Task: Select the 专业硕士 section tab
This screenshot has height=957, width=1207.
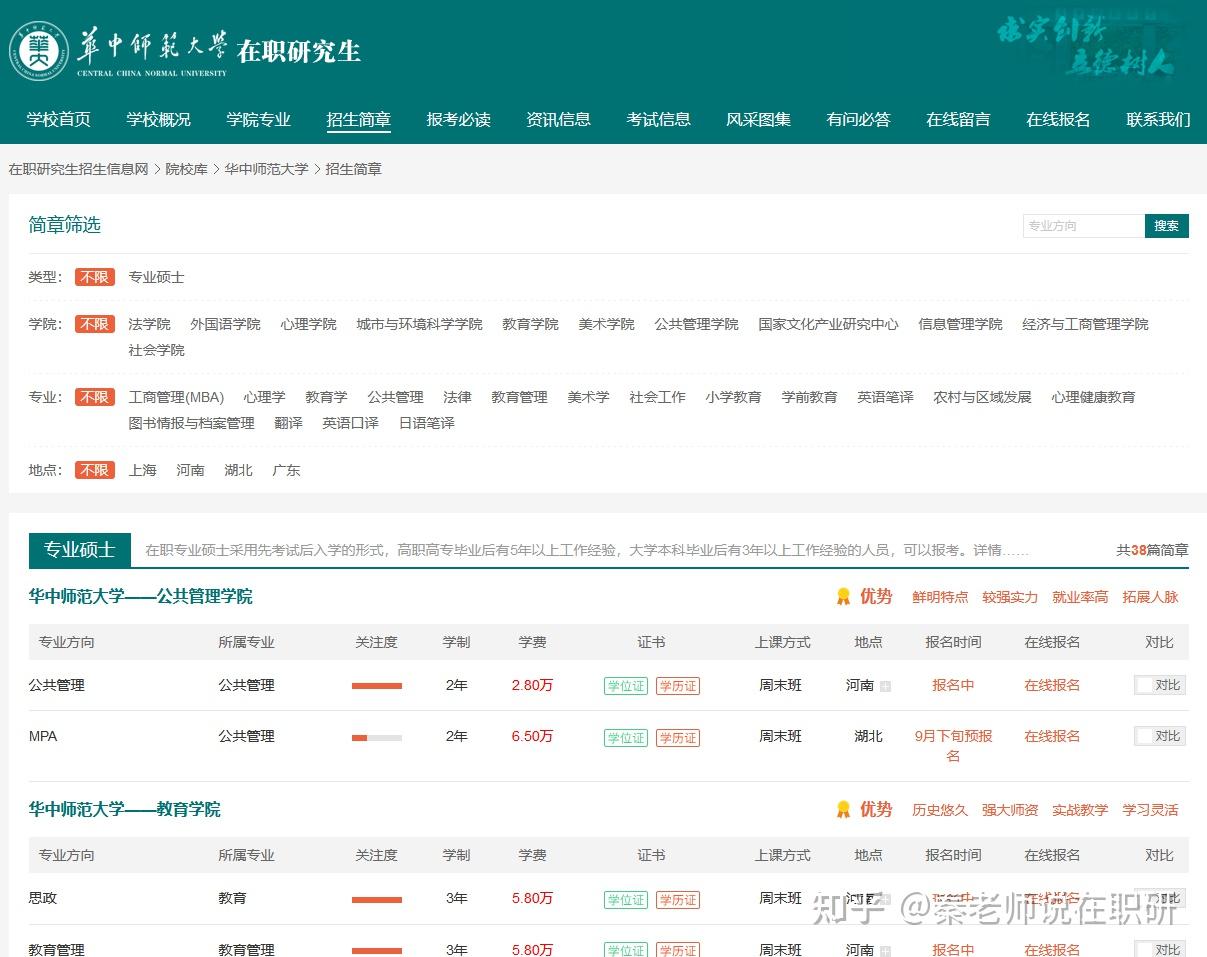Action: pos(79,549)
